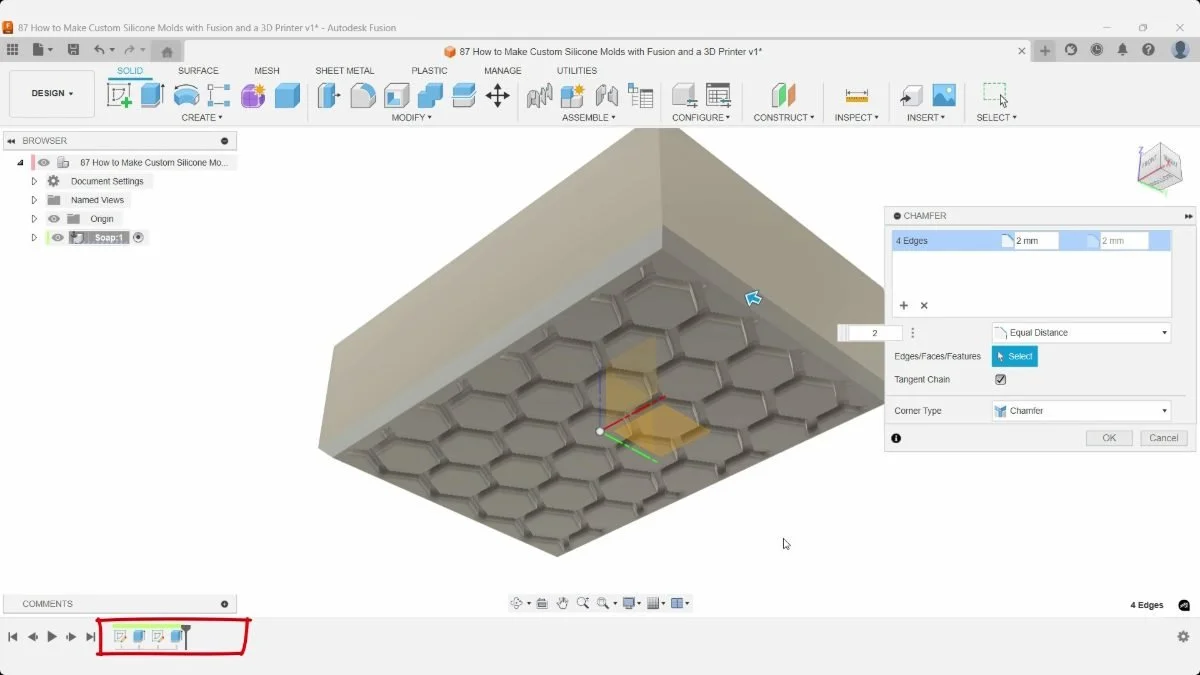
Task: Open the MODIFY dropdown menu
Action: pos(412,118)
